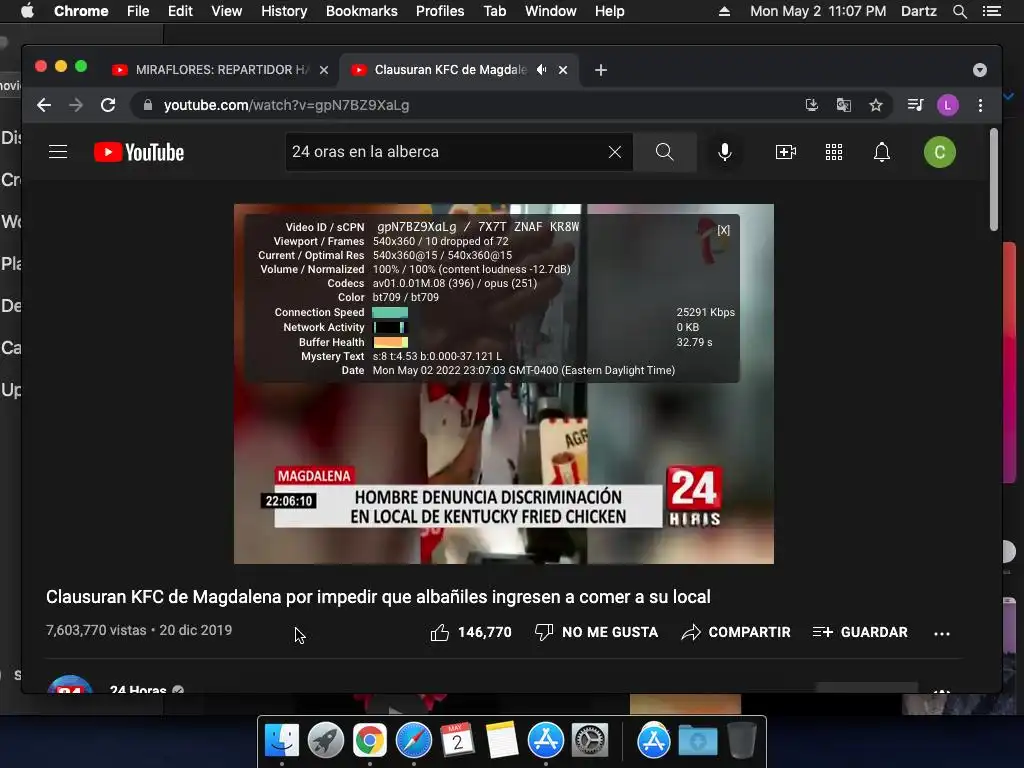Open the View menu
This screenshot has width=1024, height=768.
227,11
